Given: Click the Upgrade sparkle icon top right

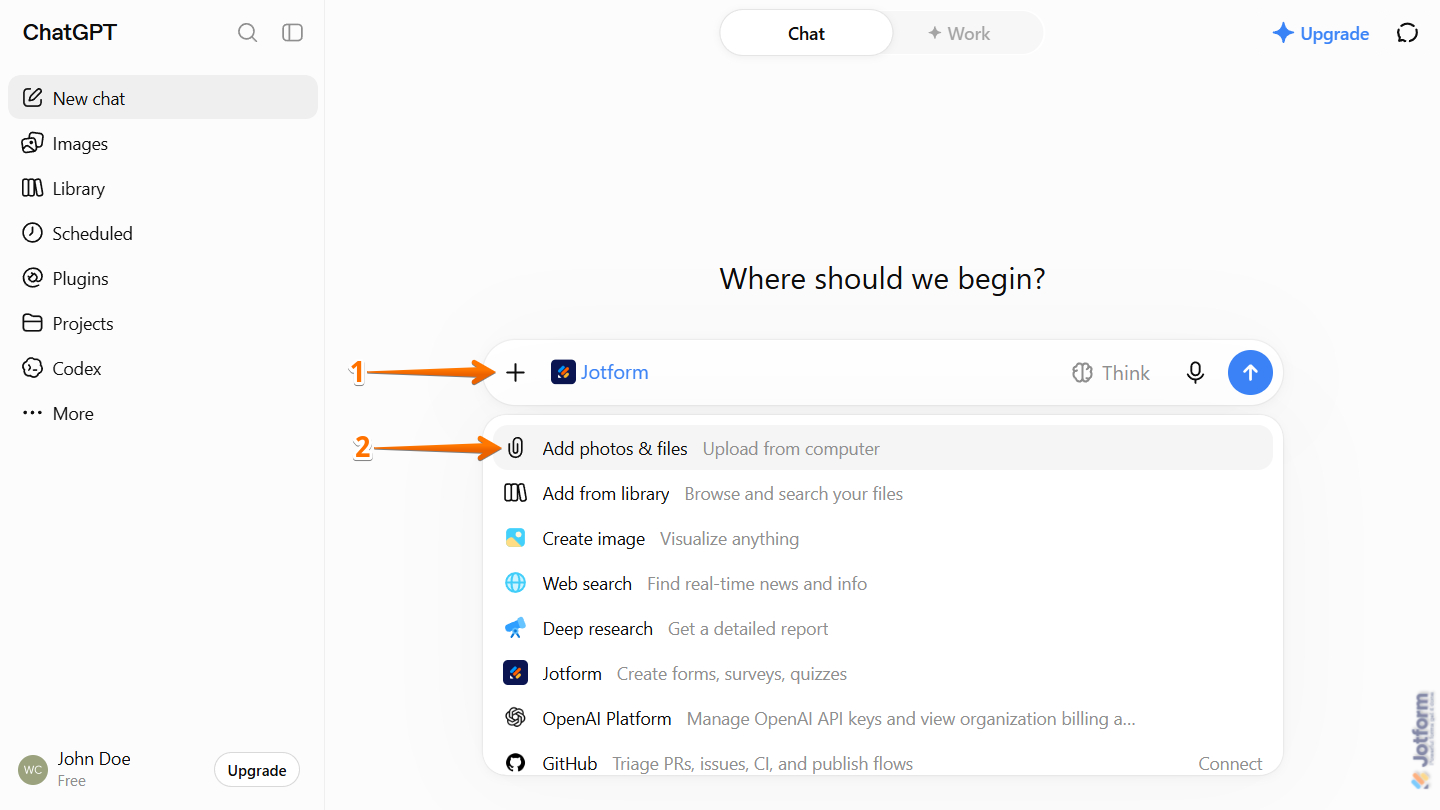Looking at the screenshot, I should coord(1283,33).
